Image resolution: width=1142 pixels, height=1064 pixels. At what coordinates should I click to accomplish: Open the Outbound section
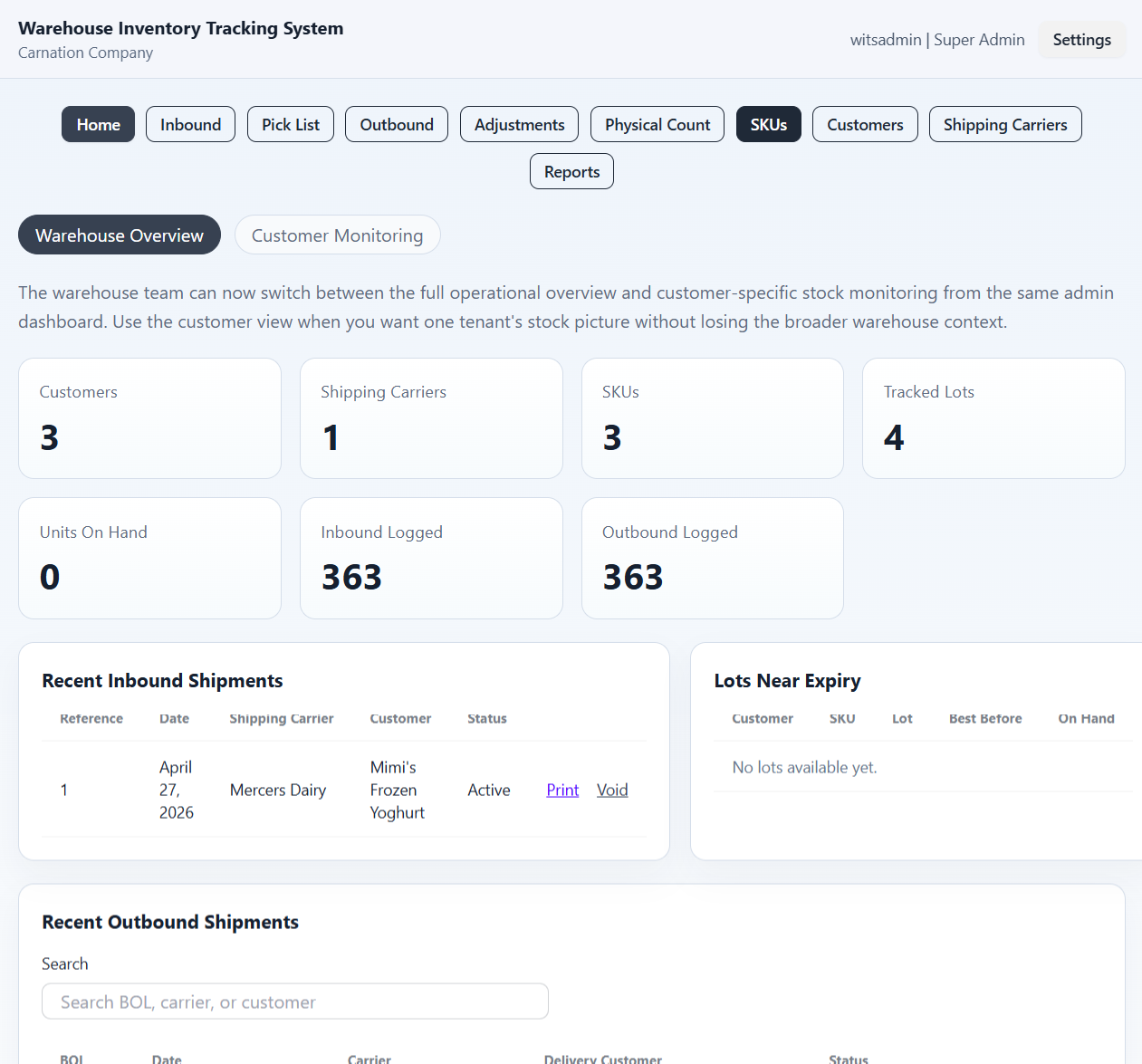(x=397, y=124)
